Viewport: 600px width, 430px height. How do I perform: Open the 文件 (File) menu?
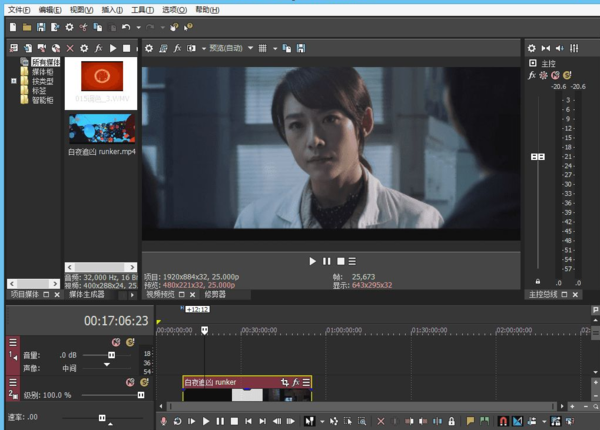pyautogui.click(x=19, y=9)
